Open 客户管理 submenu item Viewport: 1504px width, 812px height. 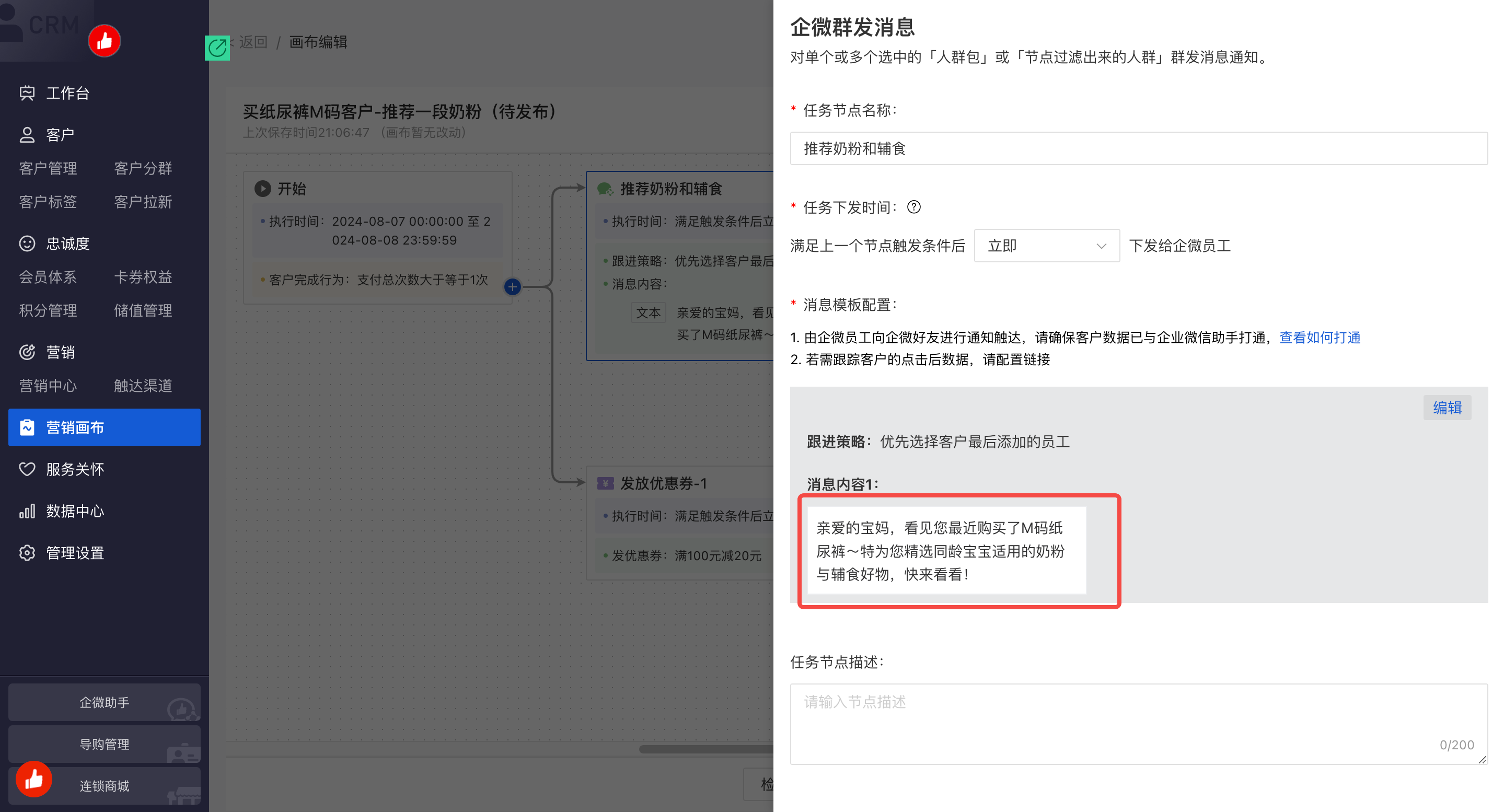click(48, 169)
